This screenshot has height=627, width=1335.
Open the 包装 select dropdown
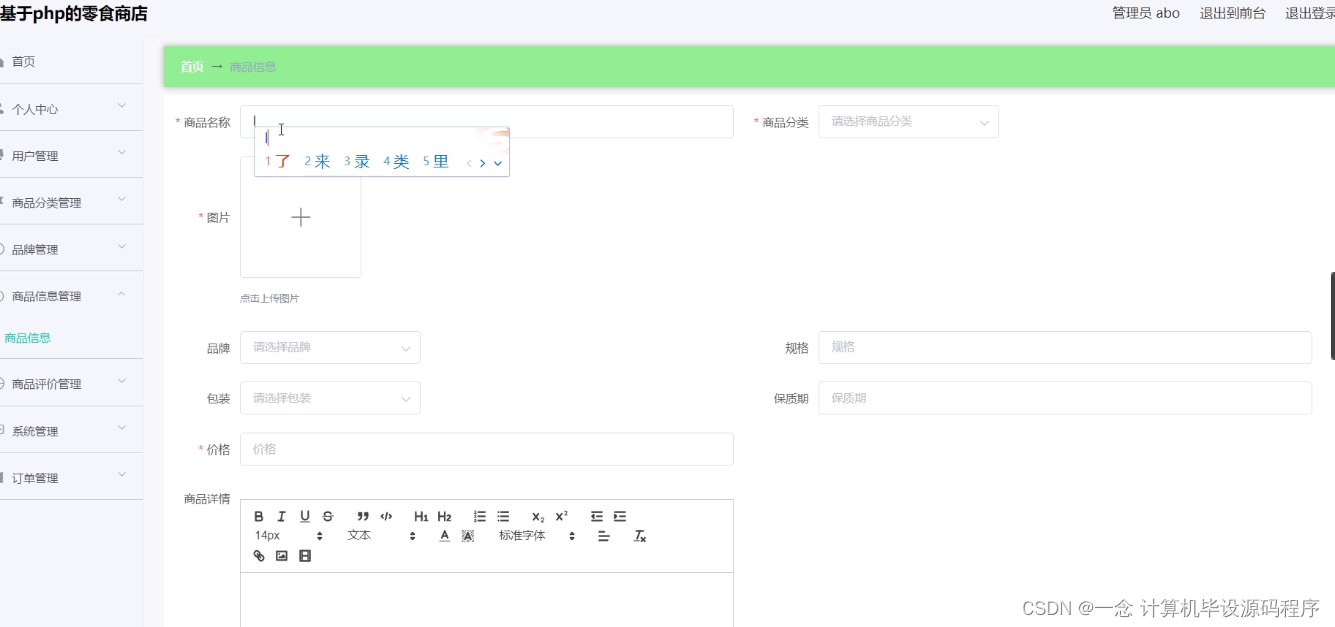coord(330,398)
